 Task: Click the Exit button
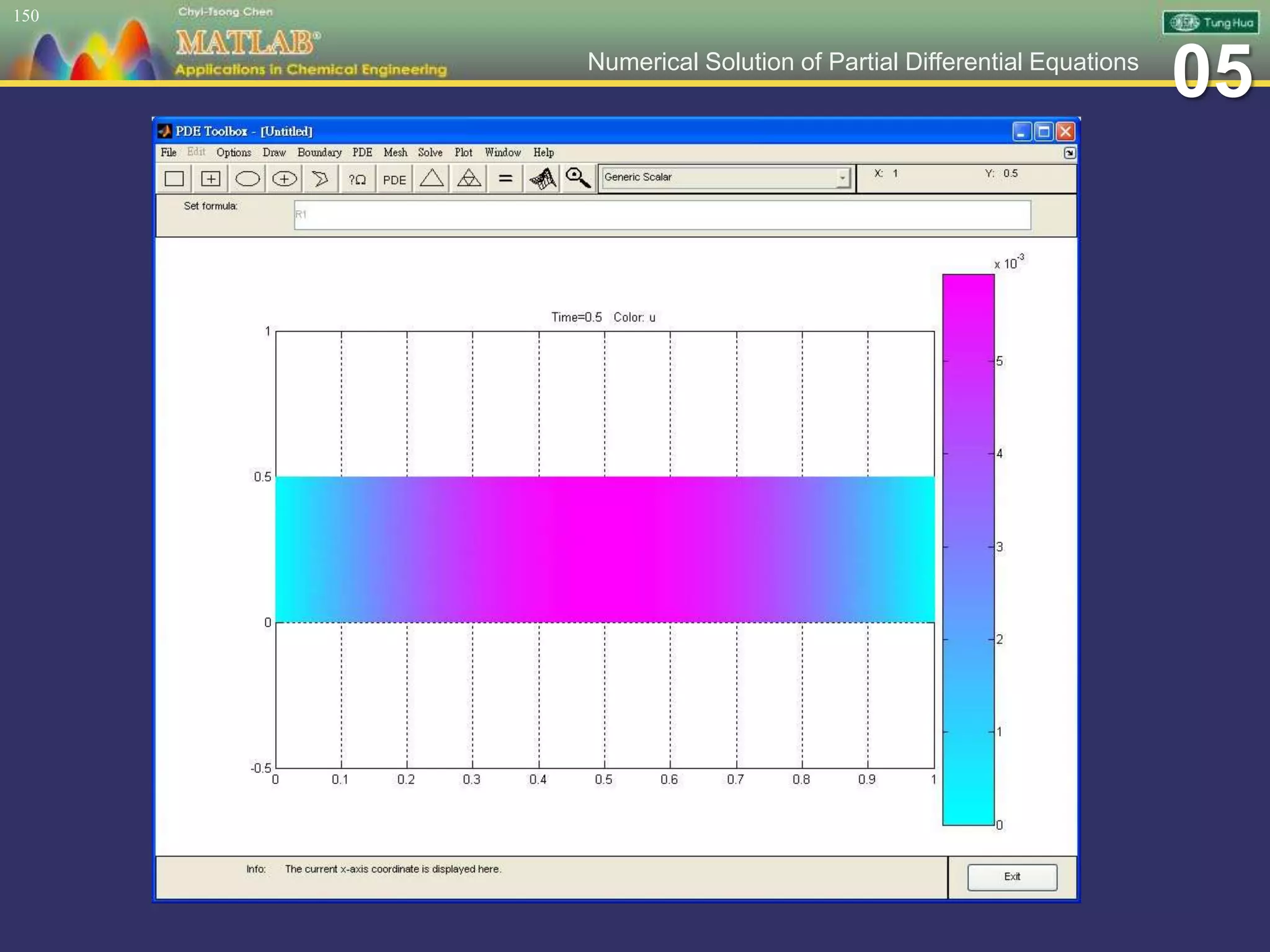click(x=1012, y=876)
